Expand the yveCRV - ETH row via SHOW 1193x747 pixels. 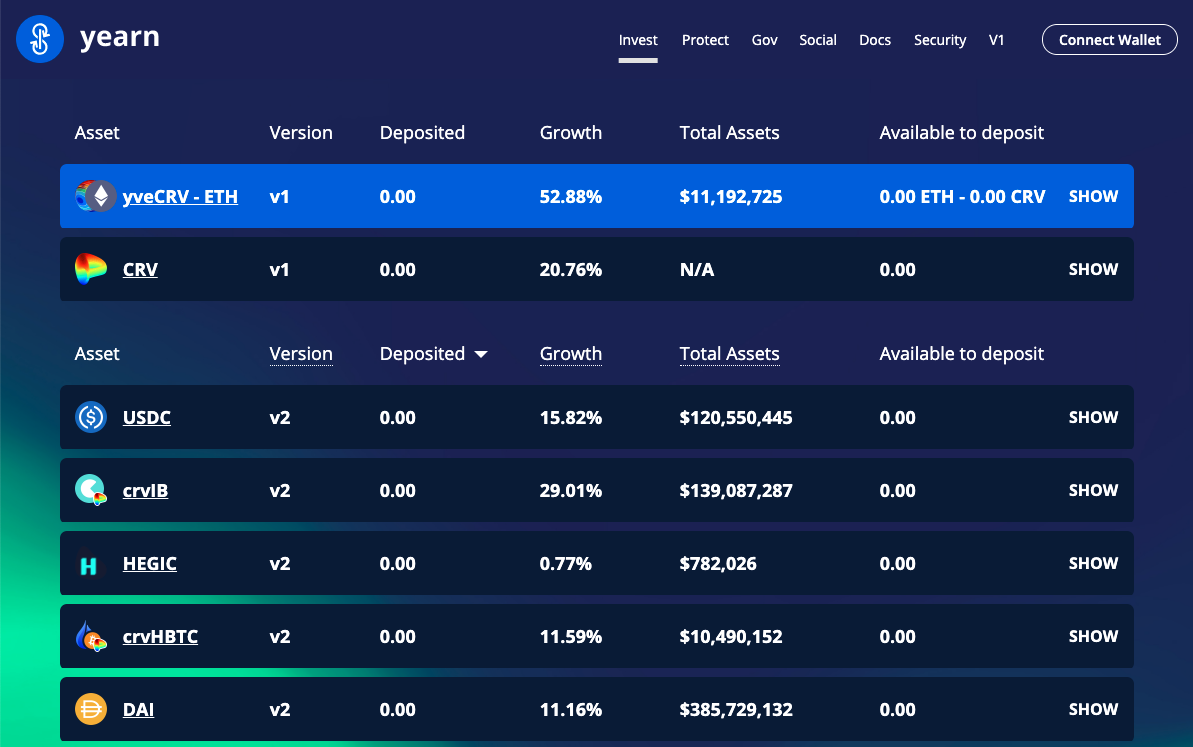point(1093,196)
